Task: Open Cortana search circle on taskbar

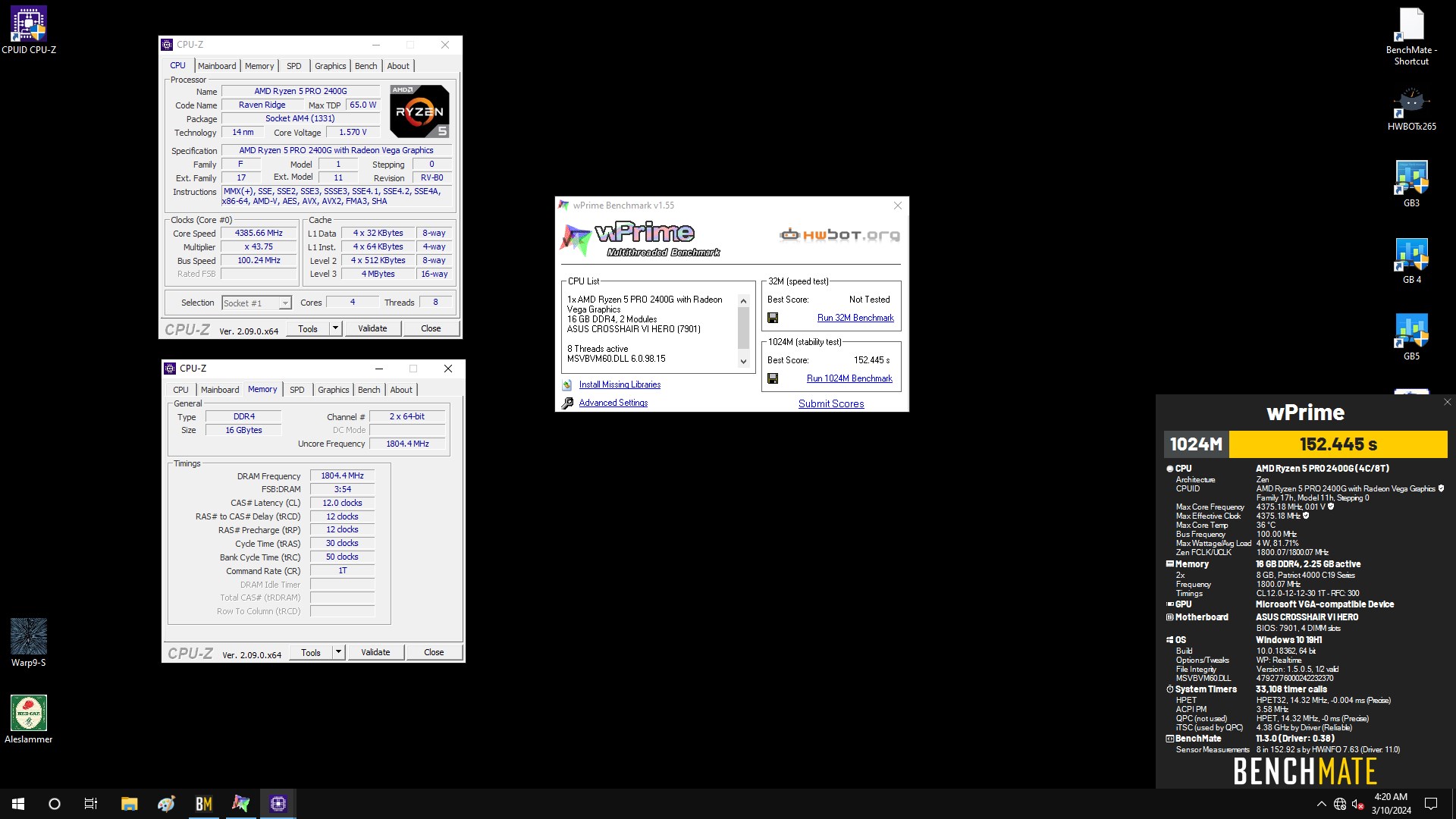Action: [x=55, y=804]
